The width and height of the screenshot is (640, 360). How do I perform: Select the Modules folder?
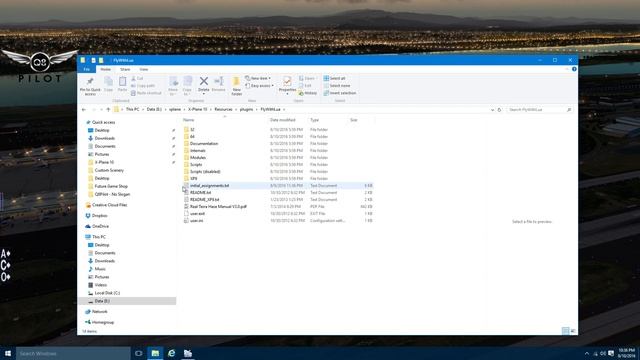(x=198, y=158)
